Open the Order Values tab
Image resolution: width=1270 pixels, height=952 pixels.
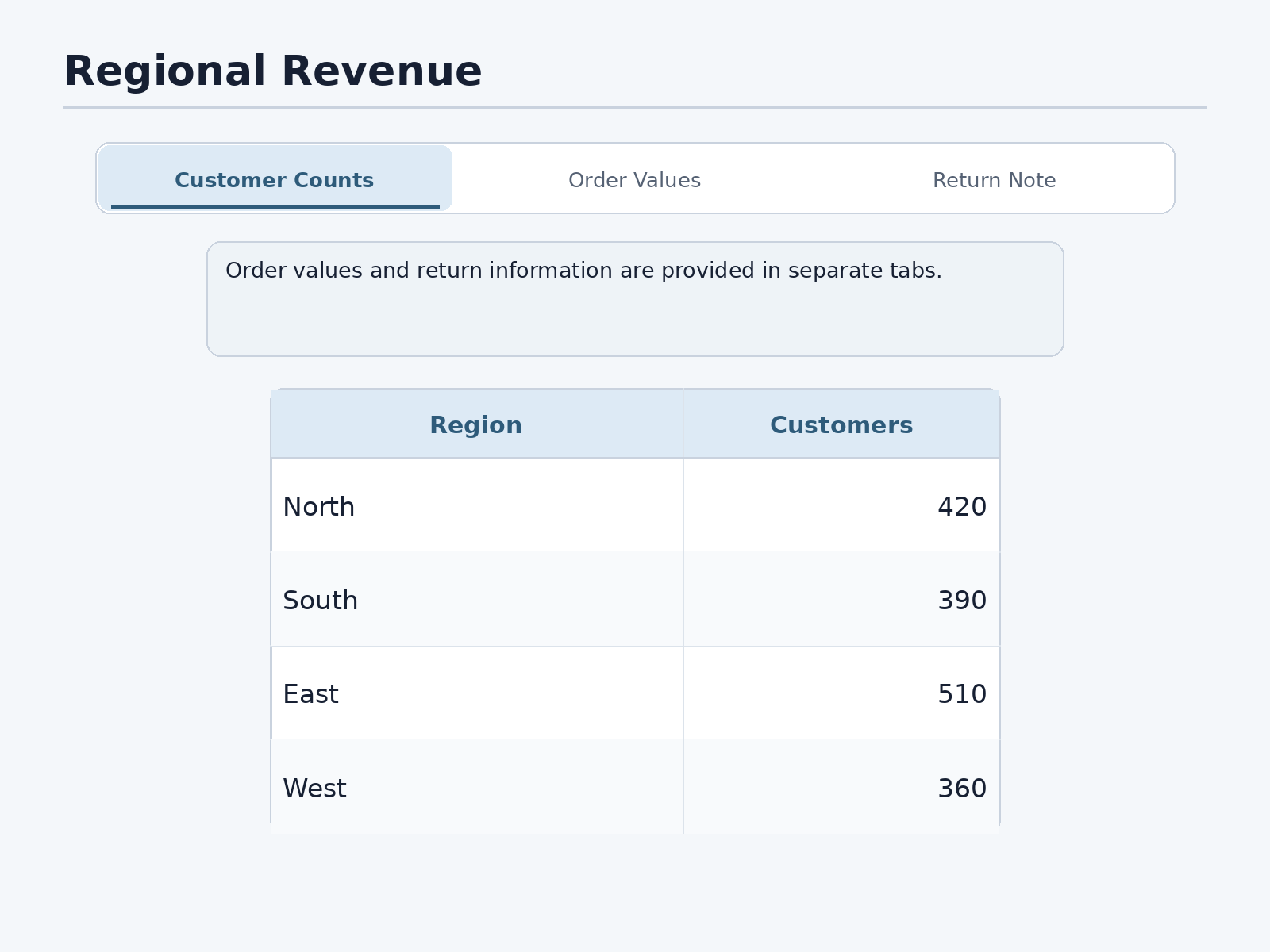click(x=634, y=178)
